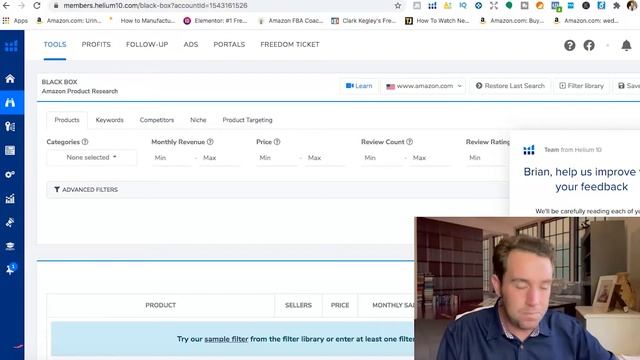Open the Elementor bookmark
Screen dimensions: 640x360
pyautogui.click(x=216, y=20)
